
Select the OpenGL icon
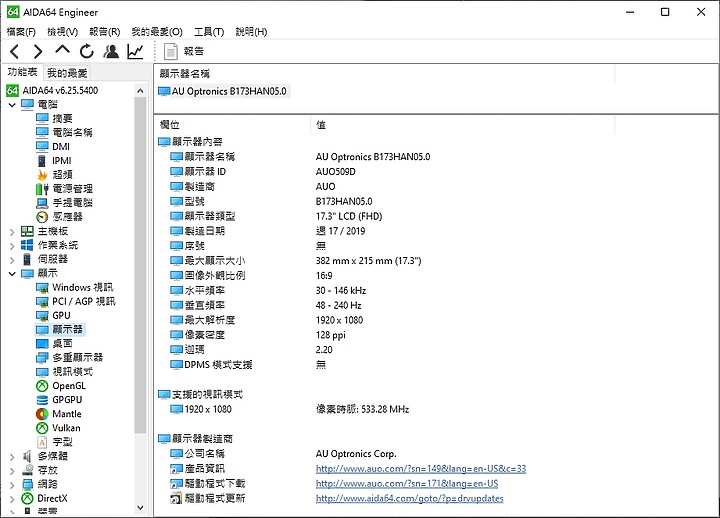(42, 386)
